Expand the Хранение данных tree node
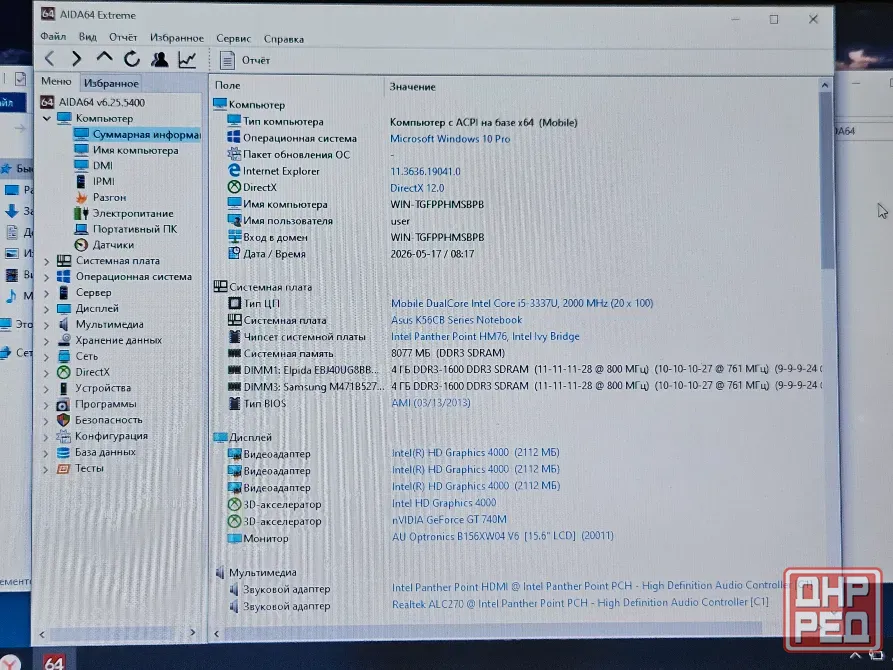Viewport: 893px width, 670px height. [47, 341]
